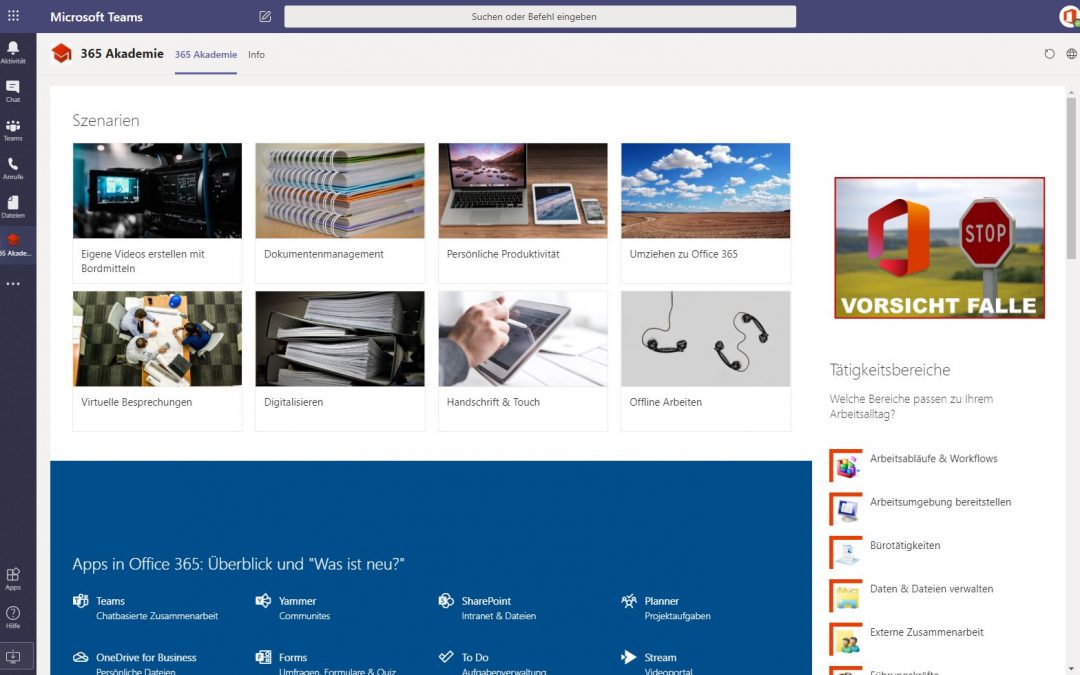The width and height of the screenshot is (1080, 675).
Task: Expand more apps ellipsis in sidebar
Action: 13,284
